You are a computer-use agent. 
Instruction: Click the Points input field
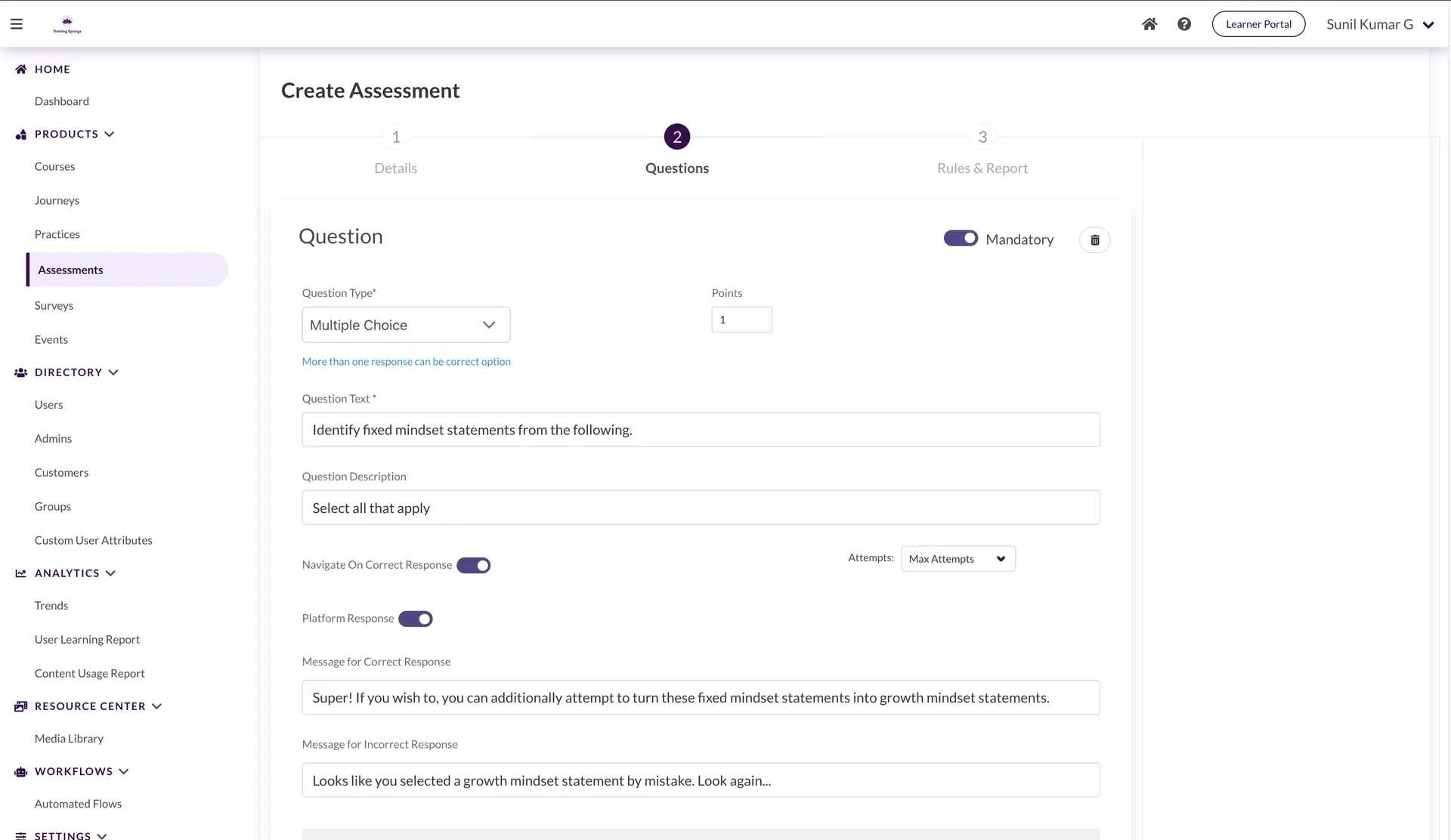coord(741,320)
